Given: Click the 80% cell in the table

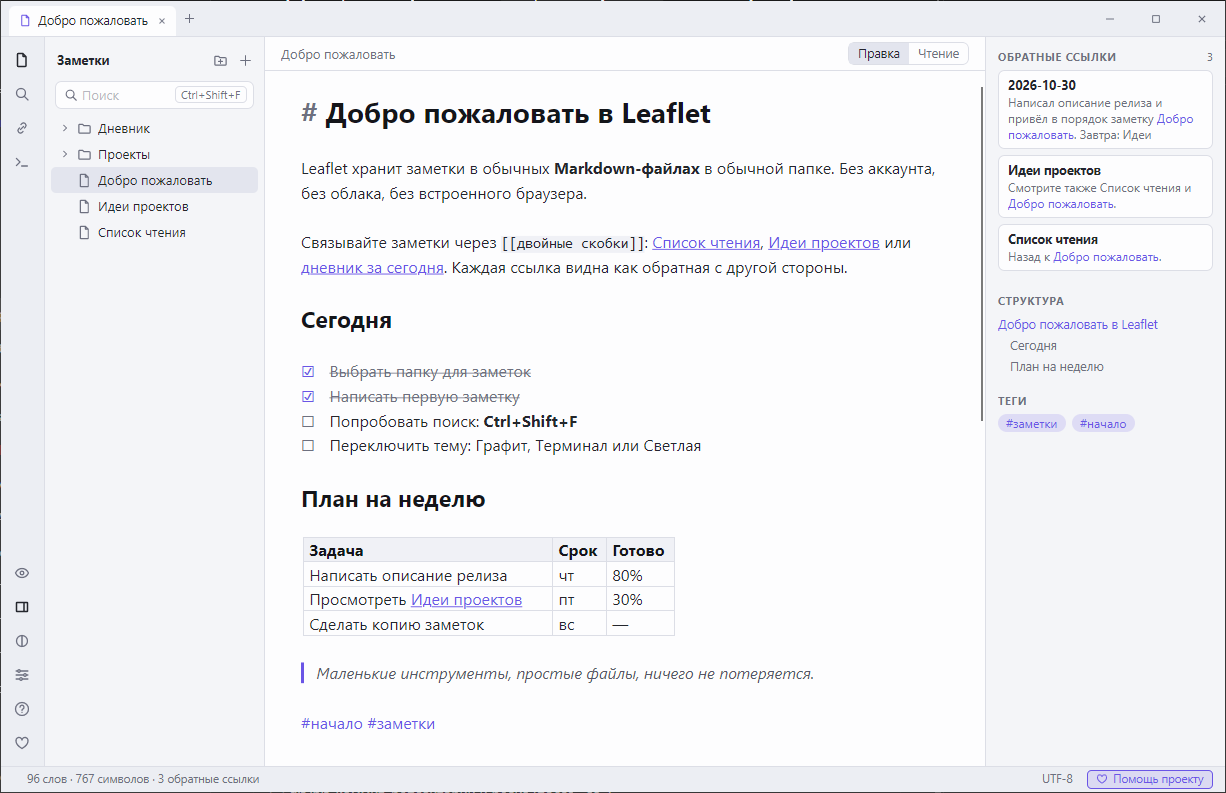Looking at the screenshot, I should tap(640, 575).
